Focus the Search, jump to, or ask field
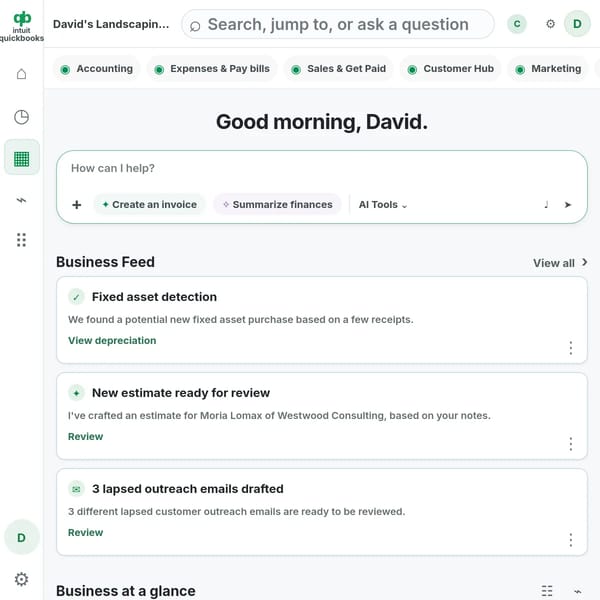The width and height of the screenshot is (600, 600). [x=338, y=24]
